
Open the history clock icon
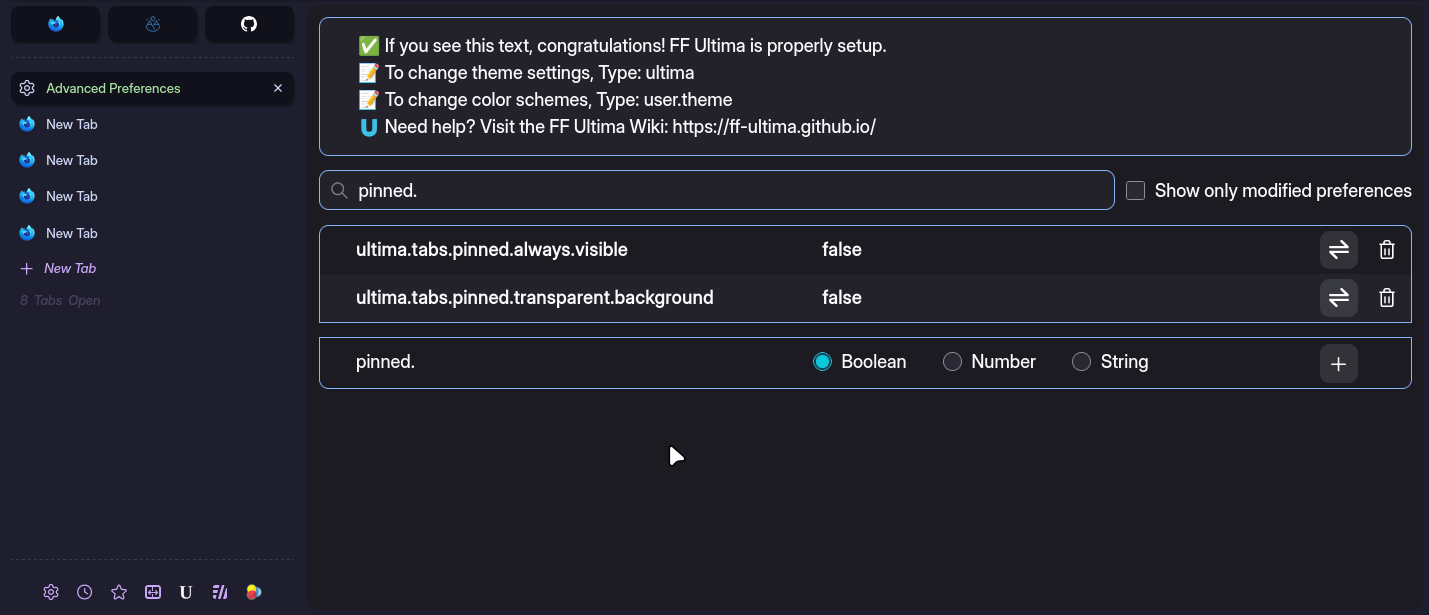tap(85, 592)
